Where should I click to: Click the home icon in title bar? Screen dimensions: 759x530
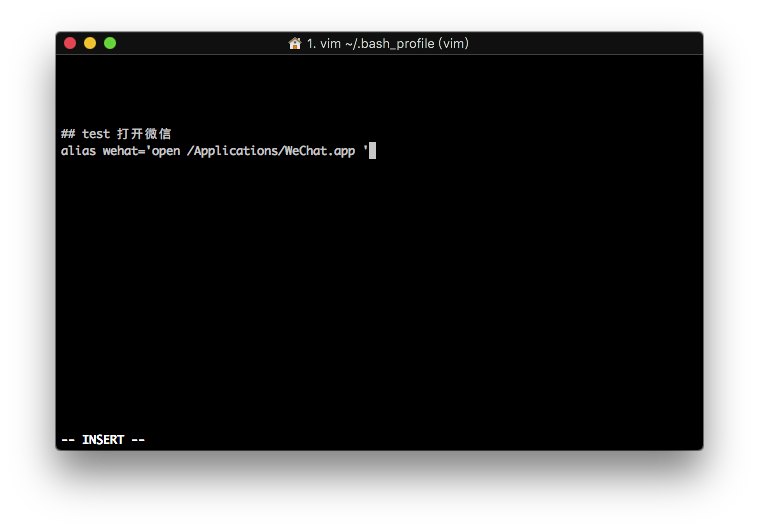295,44
